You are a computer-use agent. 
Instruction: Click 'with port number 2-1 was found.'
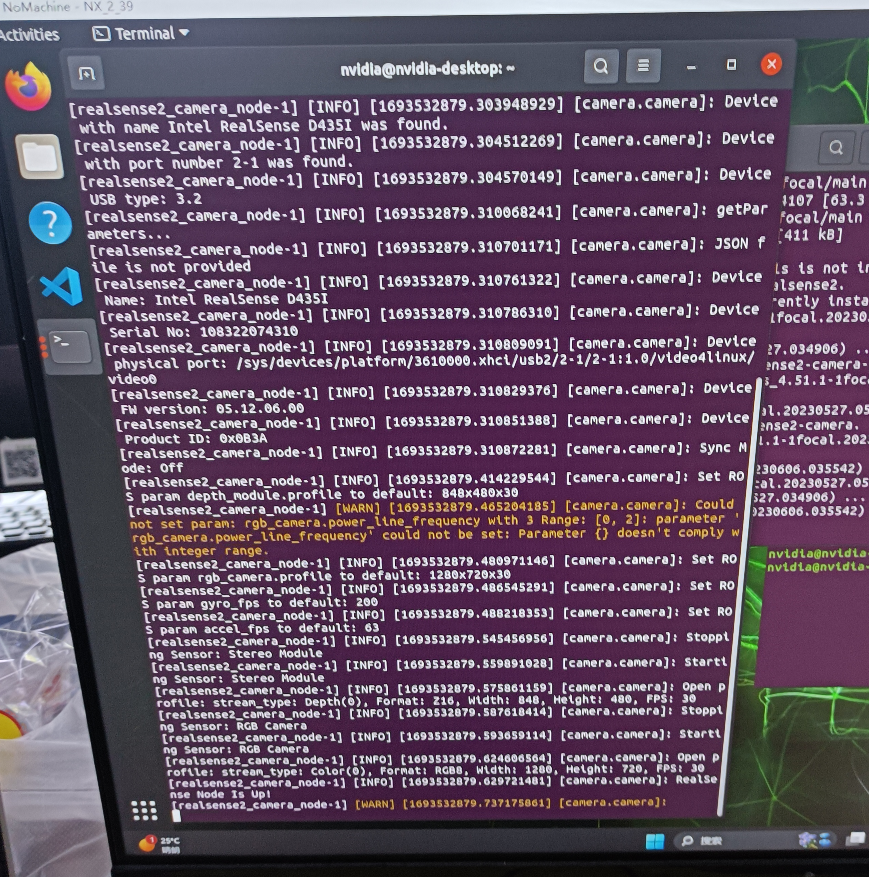pos(219,163)
